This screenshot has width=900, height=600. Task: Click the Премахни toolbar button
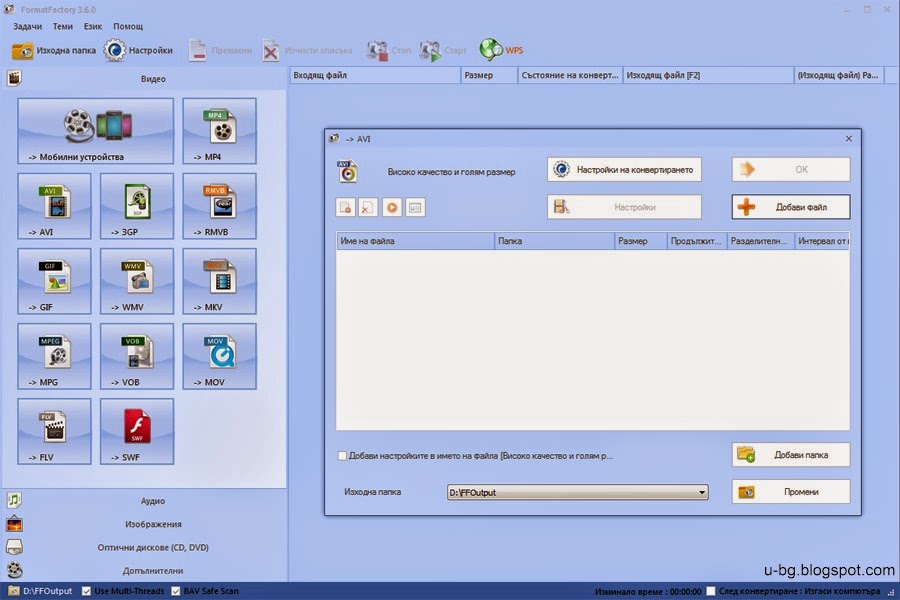221,51
